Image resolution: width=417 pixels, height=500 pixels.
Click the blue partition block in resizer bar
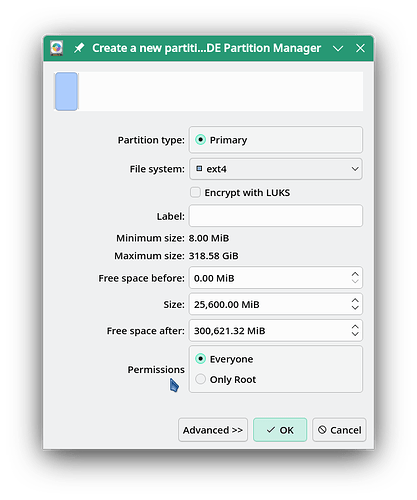pos(66,91)
